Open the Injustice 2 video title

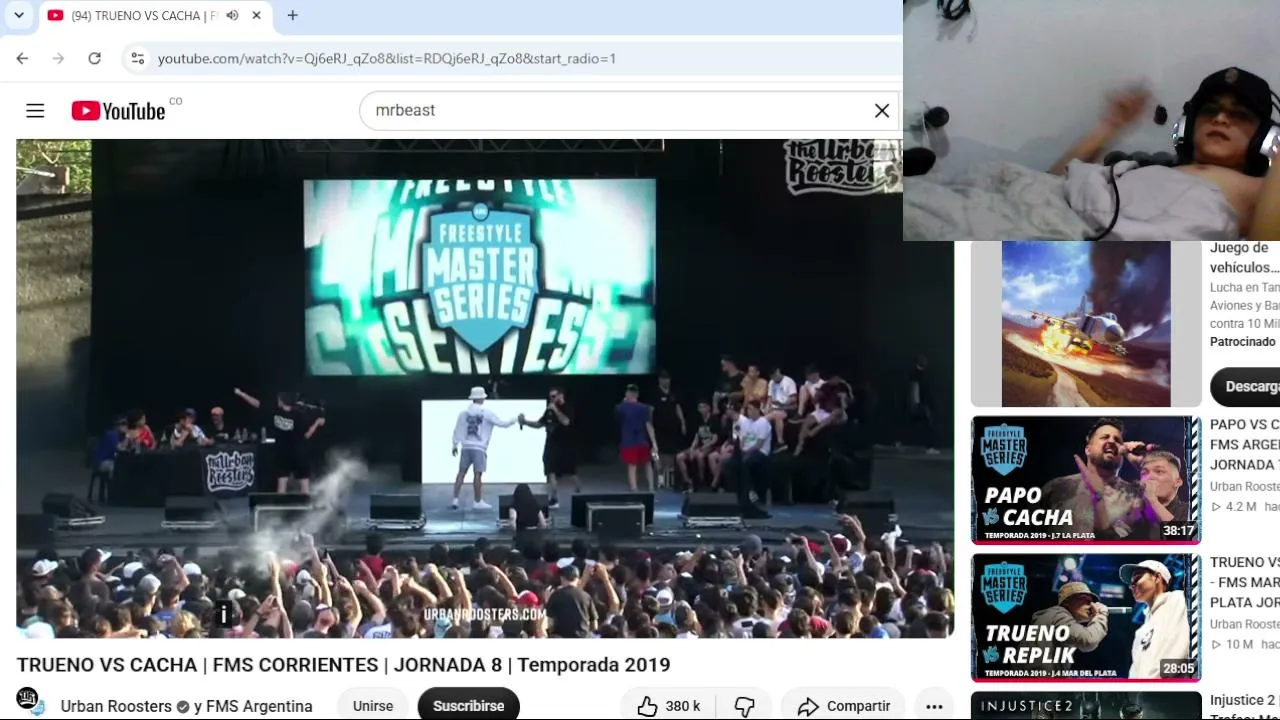1245,708
